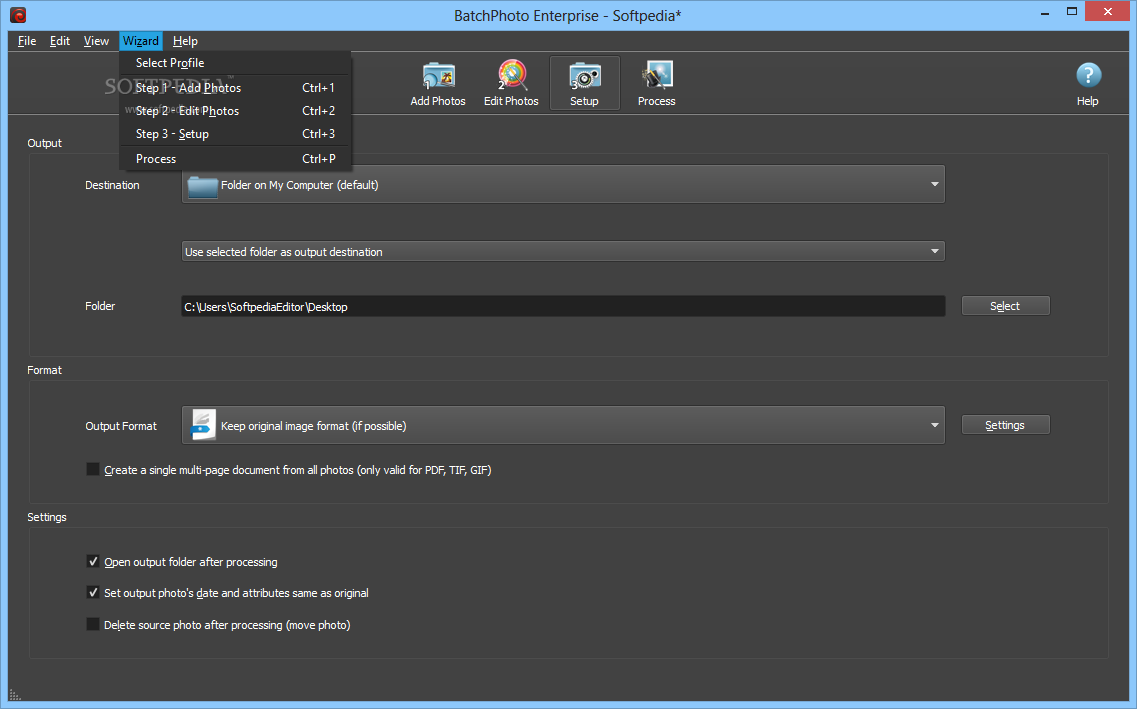1137x709 pixels.
Task: Uncheck Set output photo's date same as original
Action: 93,593
